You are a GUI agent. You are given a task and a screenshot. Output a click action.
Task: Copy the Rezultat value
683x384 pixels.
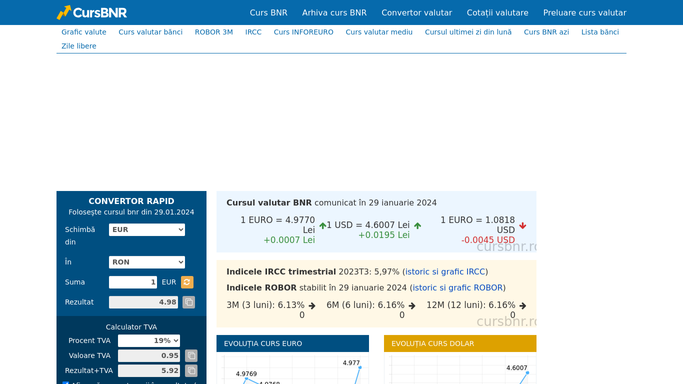pos(189,302)
